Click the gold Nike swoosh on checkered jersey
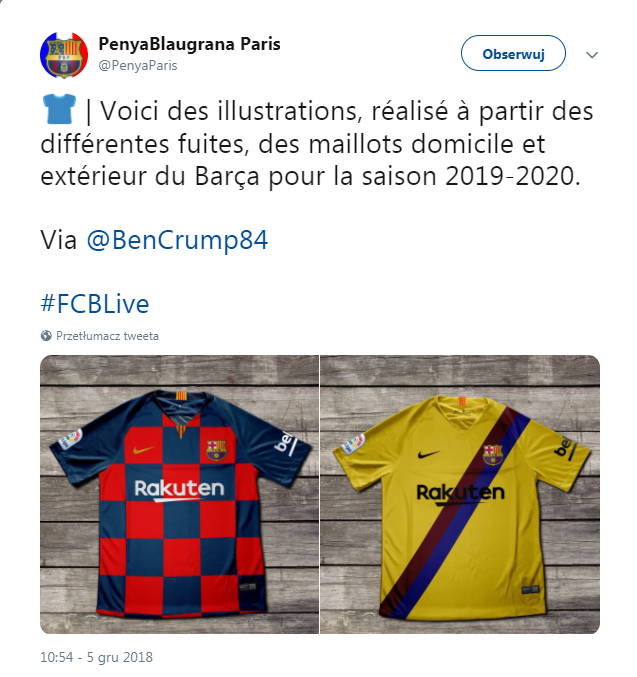 click(x=143, y=450)
